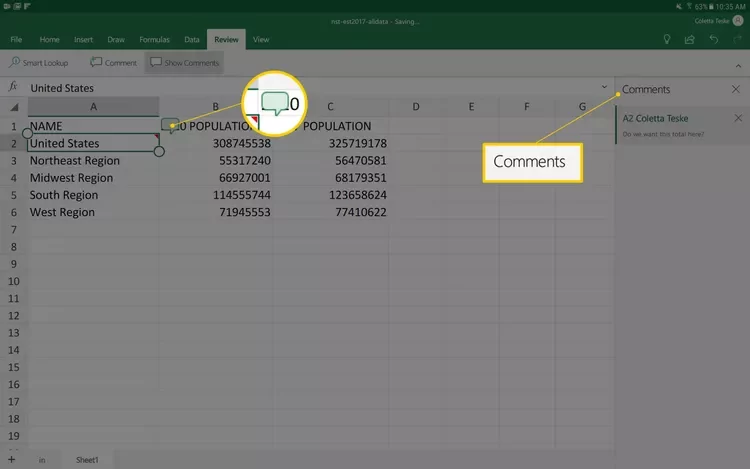Screen dimensions: 750x469
Task: Click the select-all corner triangle
Action: (x=14, y=107)
